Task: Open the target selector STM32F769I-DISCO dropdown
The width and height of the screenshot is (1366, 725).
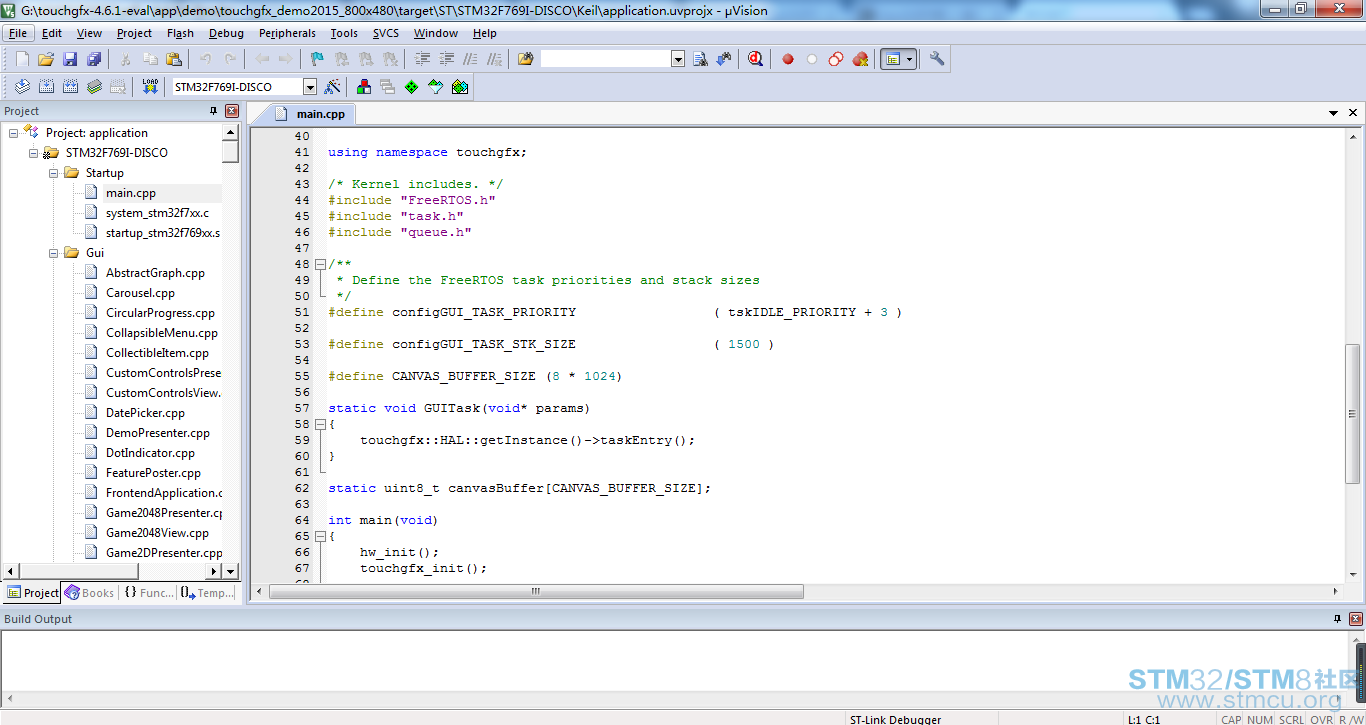Action: (x=310, y=87)
